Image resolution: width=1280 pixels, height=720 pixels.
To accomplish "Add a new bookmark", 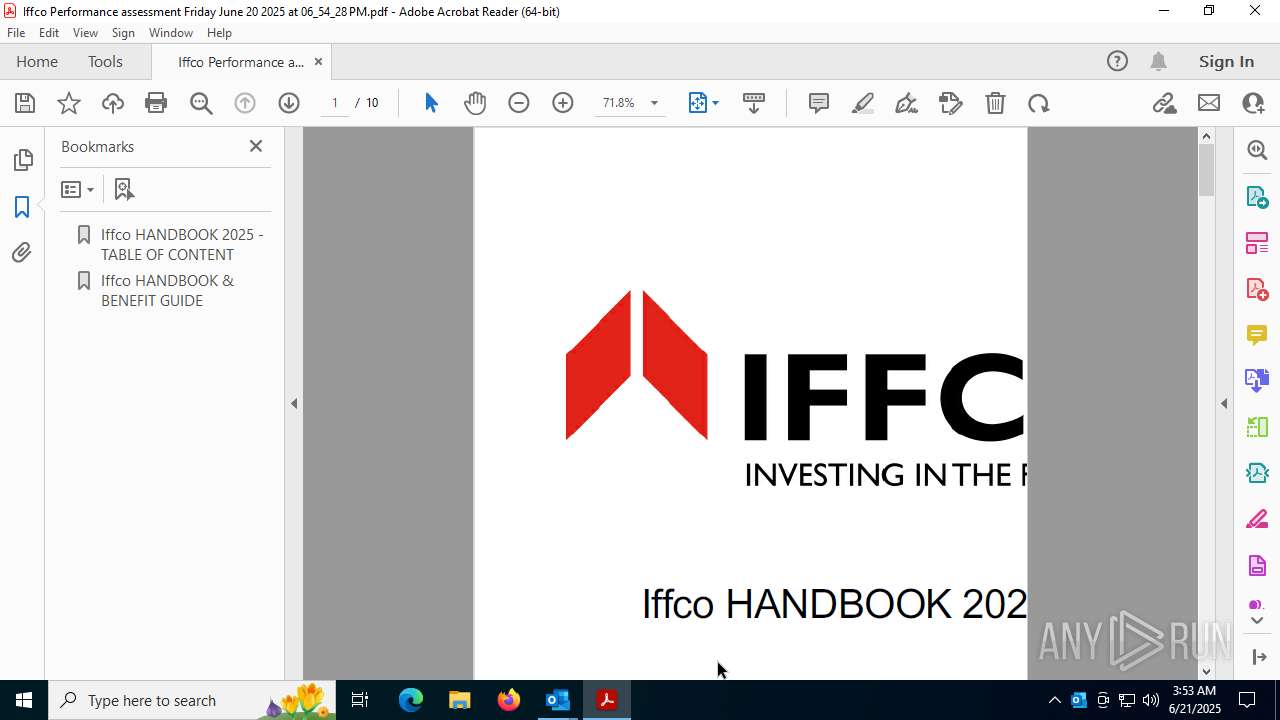I will pos(124,189).
